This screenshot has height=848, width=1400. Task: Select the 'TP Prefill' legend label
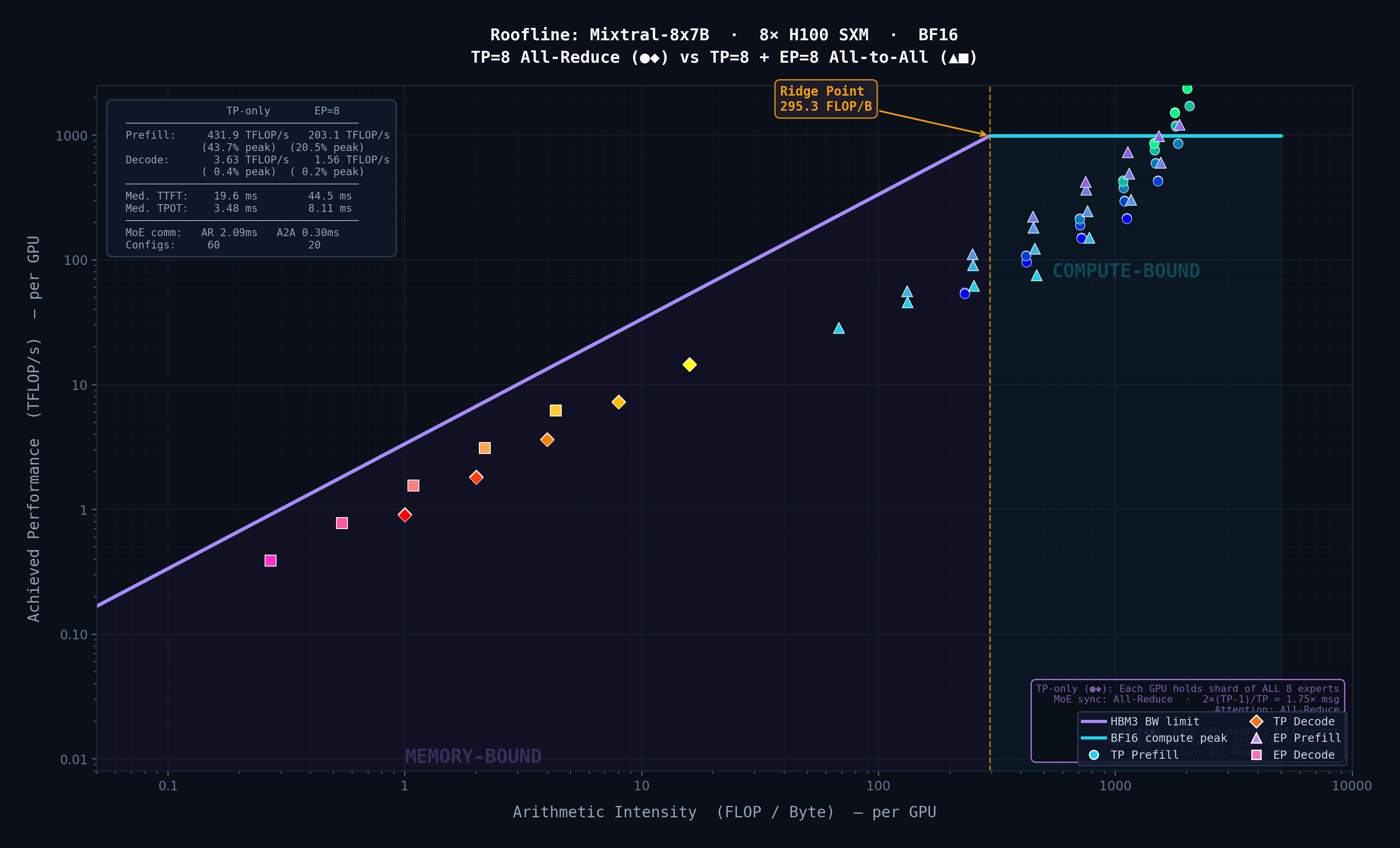[x=1145, y=755]
